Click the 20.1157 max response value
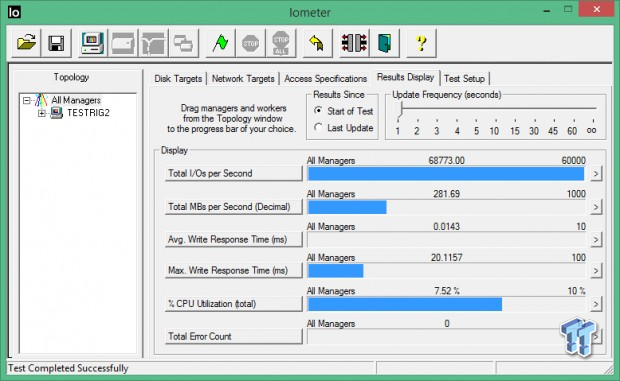Image resolution: width=620 pixels, height=381 pixels. [446, 258]
